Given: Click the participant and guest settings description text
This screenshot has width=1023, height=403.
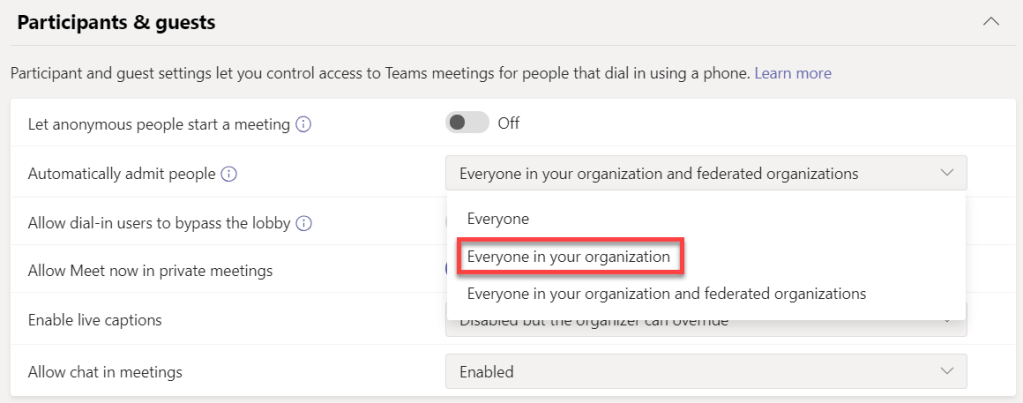Looking at the screenshot, I should click(x=380, y=73).
